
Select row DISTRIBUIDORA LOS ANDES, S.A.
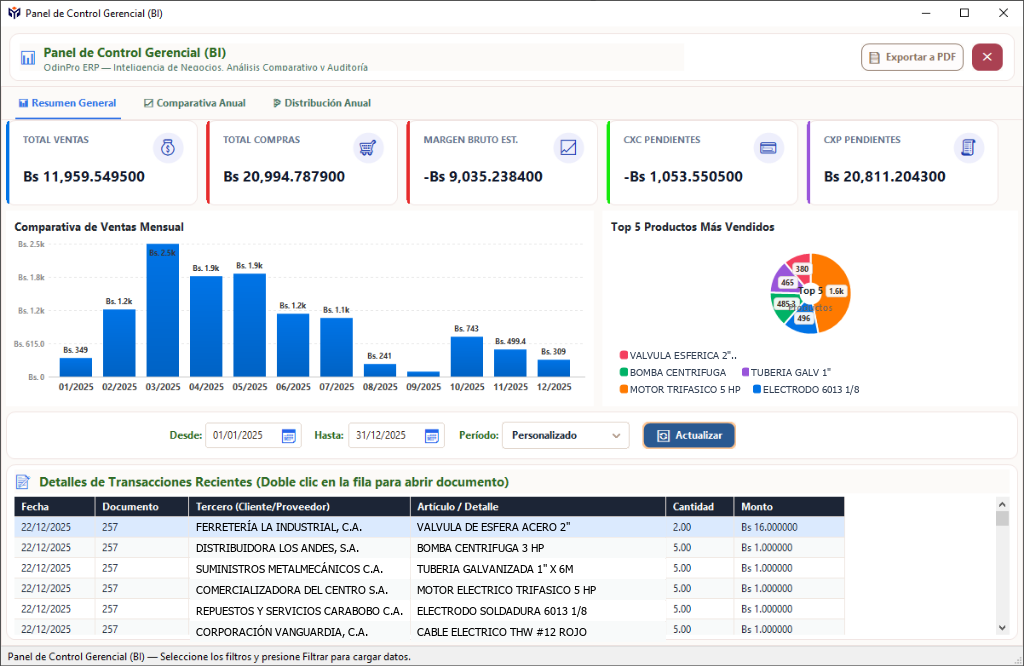point(429,548)
